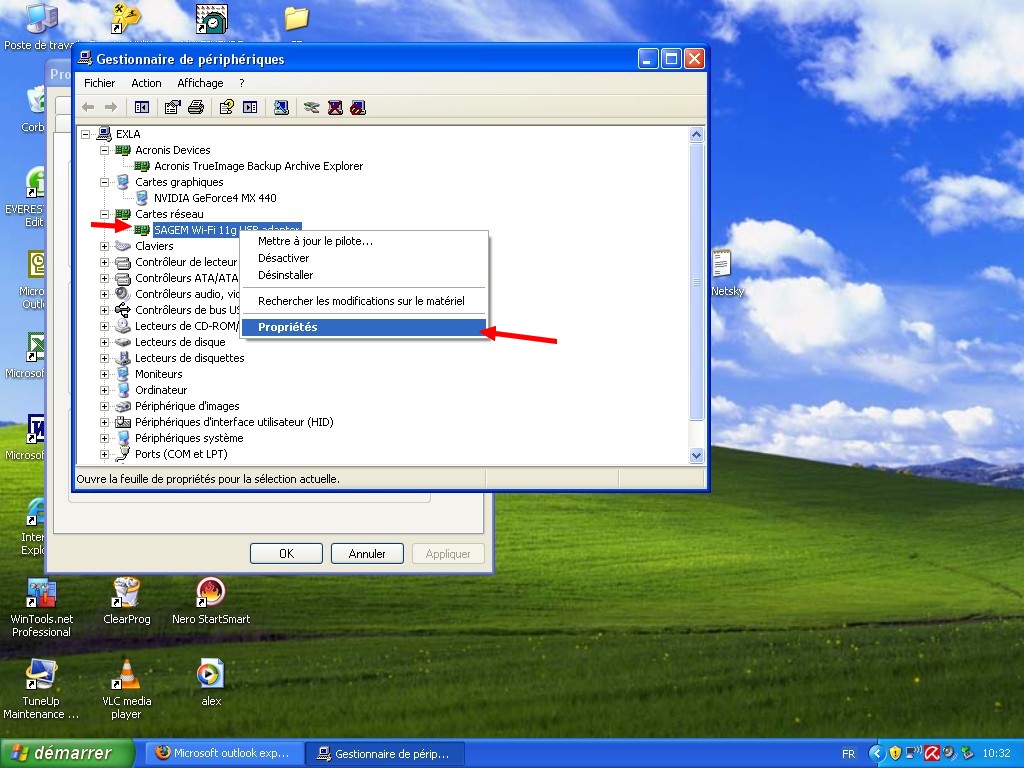Click the device list vertical scrollbar thumb
This screenshot has width=1024, height=768.
(x=696, y=282)
